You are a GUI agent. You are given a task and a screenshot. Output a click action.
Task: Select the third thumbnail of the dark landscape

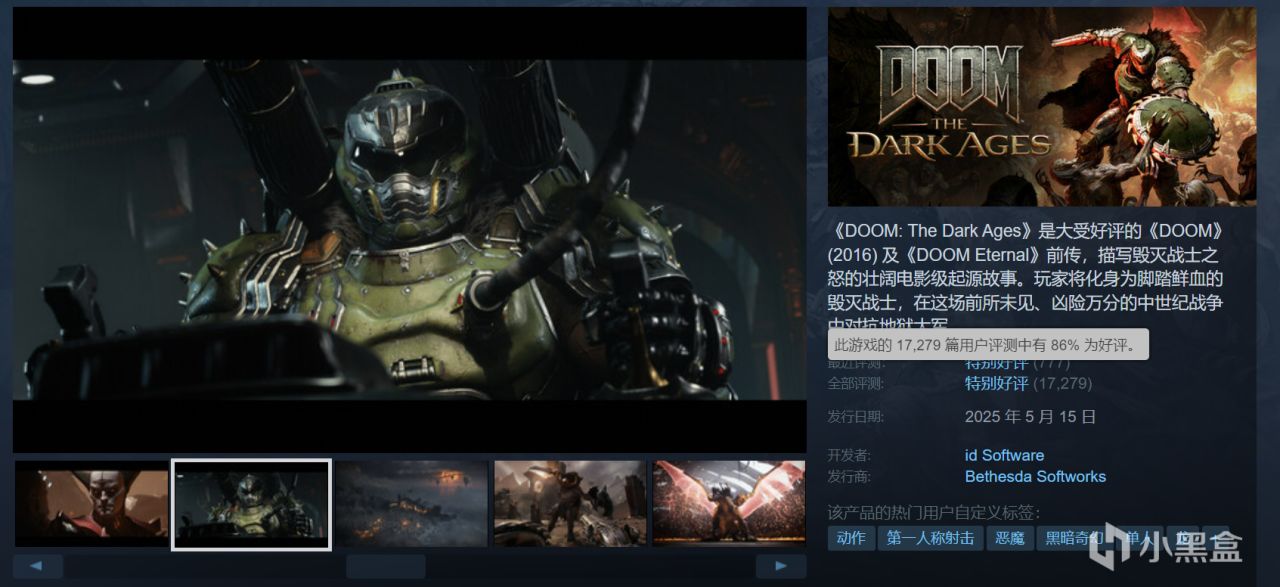(411, 503)
